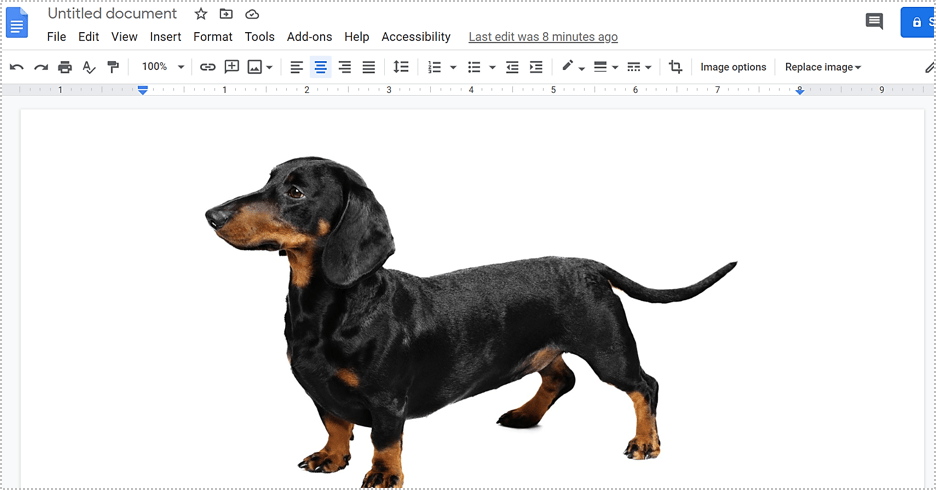Pick a border color with the pencil icon
Image resolution: width=936 pixels, height=490 pixels.
(572, 67)
